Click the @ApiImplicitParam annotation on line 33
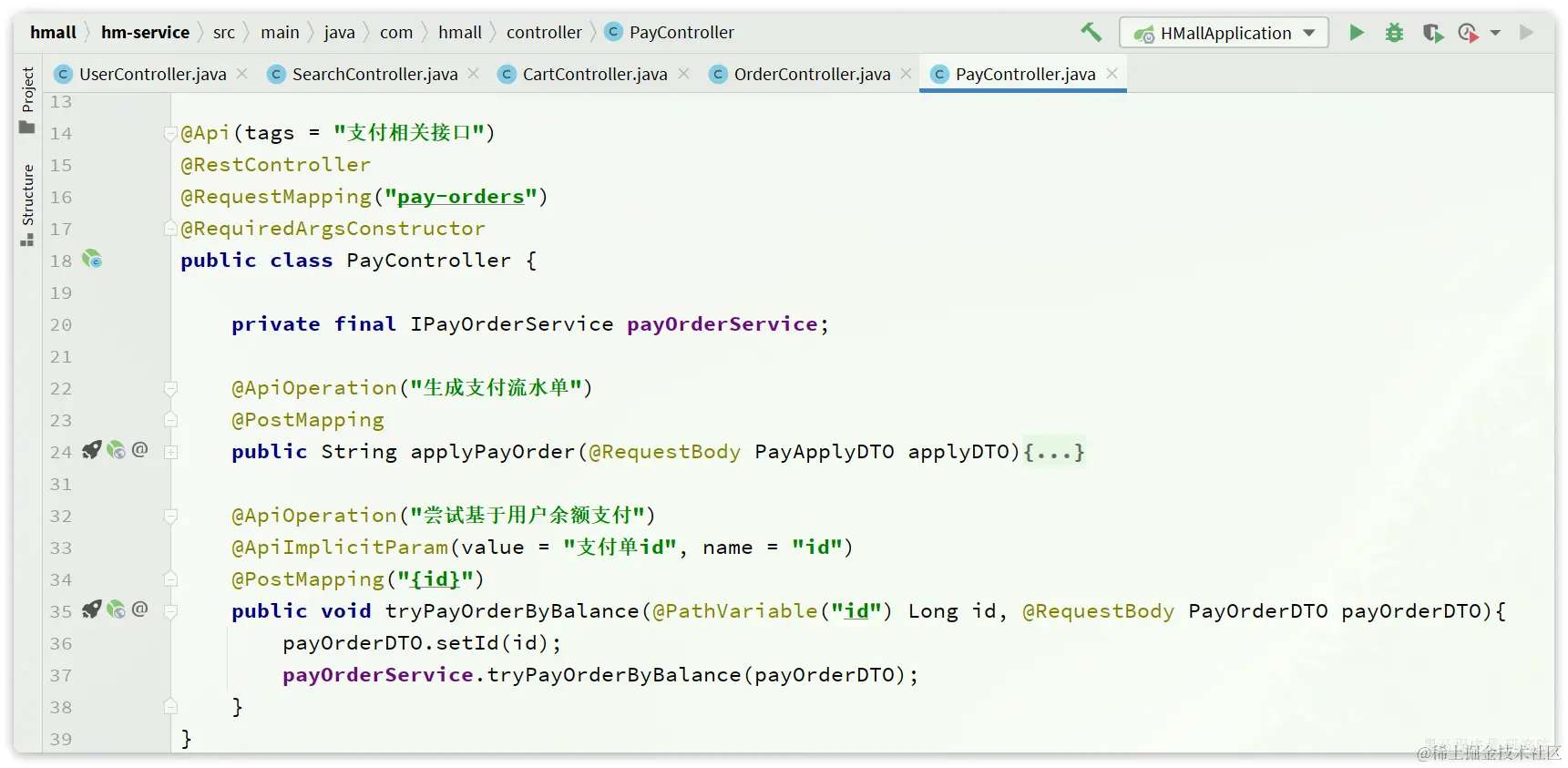 [340, 548]
